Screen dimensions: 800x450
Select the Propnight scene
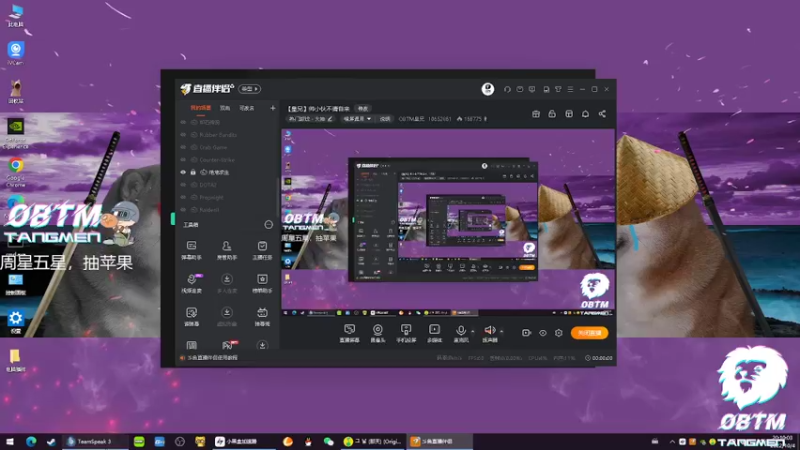point(211,197)
